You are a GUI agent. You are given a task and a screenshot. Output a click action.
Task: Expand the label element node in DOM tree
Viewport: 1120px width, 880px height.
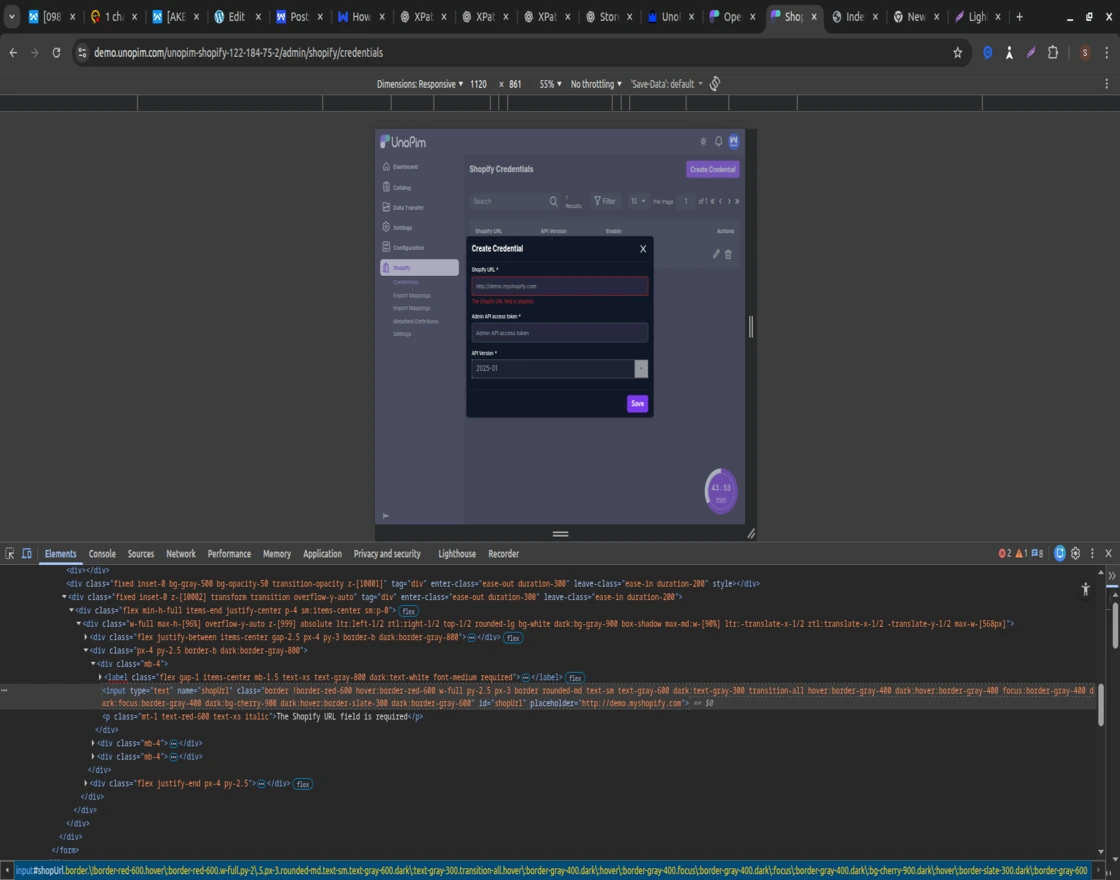pyautogui.click(x=100, y=678)
